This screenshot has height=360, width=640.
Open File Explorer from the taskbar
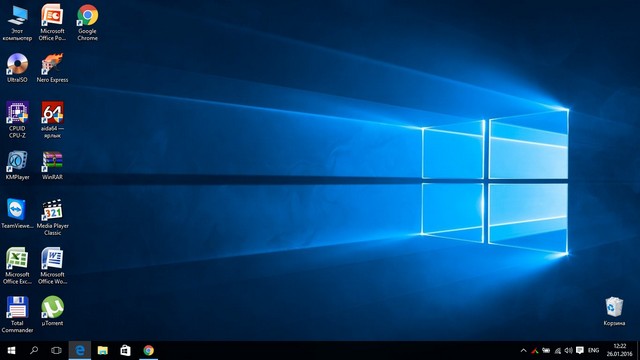pos(102,350)
